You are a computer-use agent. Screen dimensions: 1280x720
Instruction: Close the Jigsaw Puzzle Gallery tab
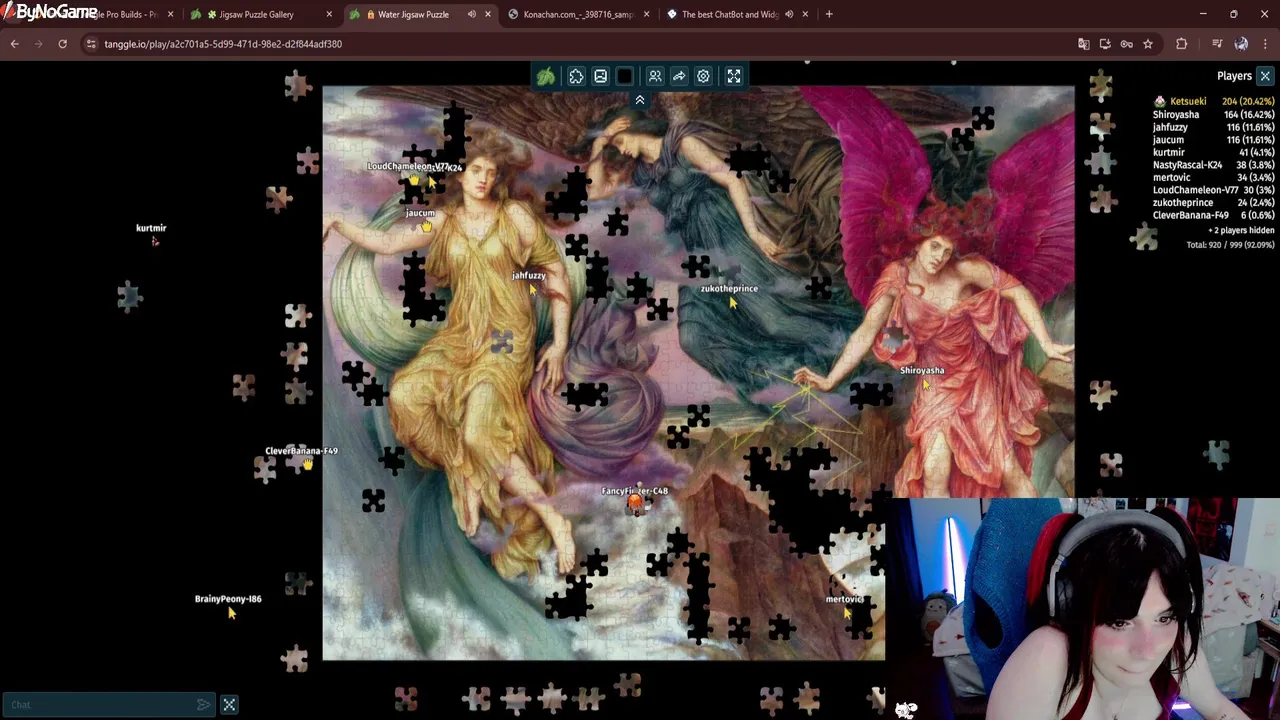point(329,15)
